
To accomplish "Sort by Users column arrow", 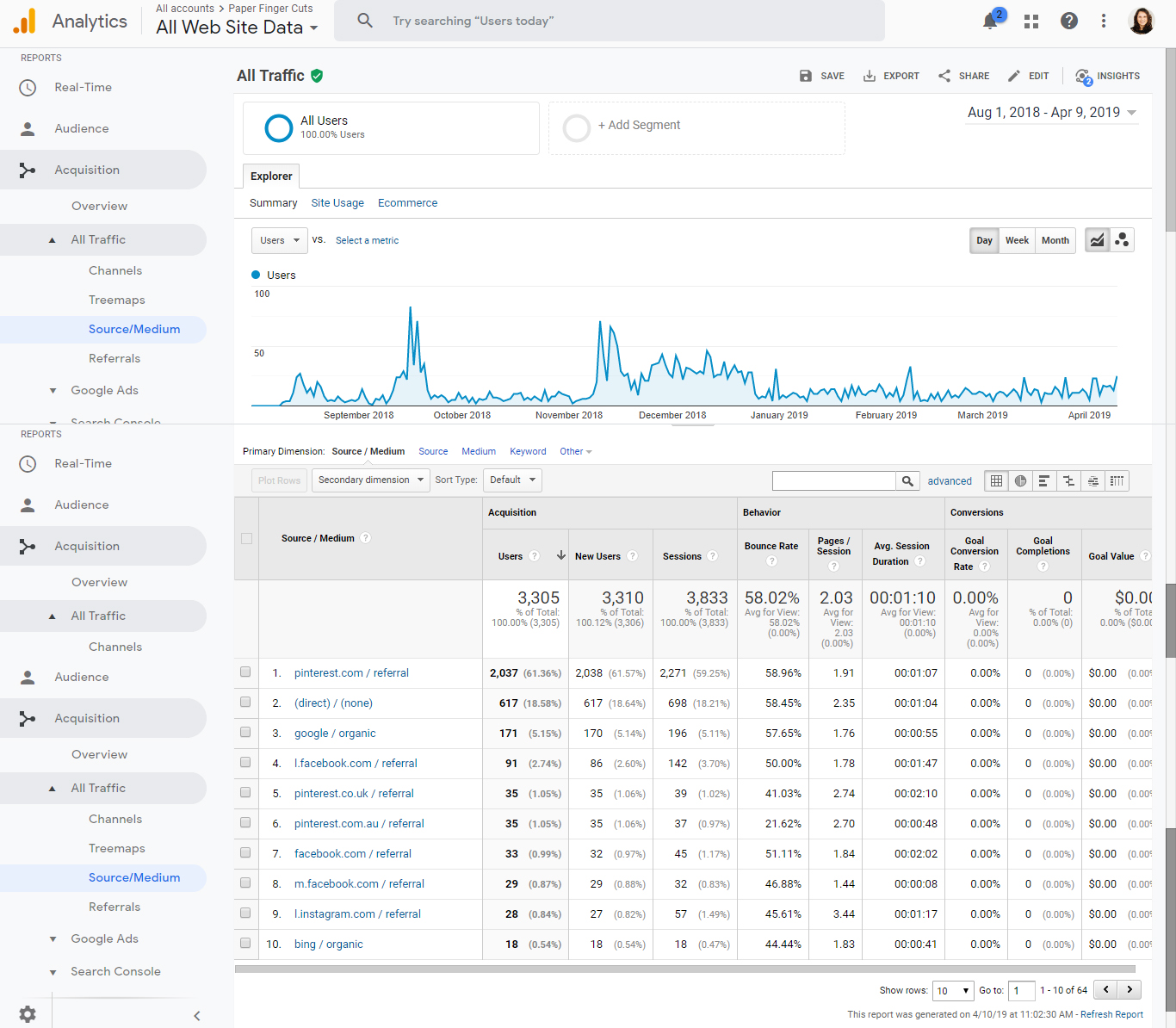I will (x=561, y=555).
